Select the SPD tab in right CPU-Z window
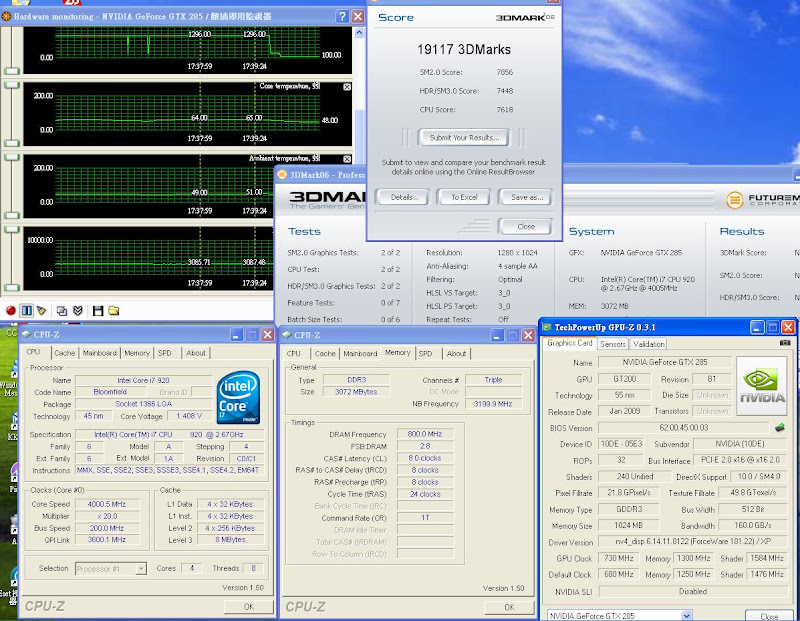 [x=425, y=353]
